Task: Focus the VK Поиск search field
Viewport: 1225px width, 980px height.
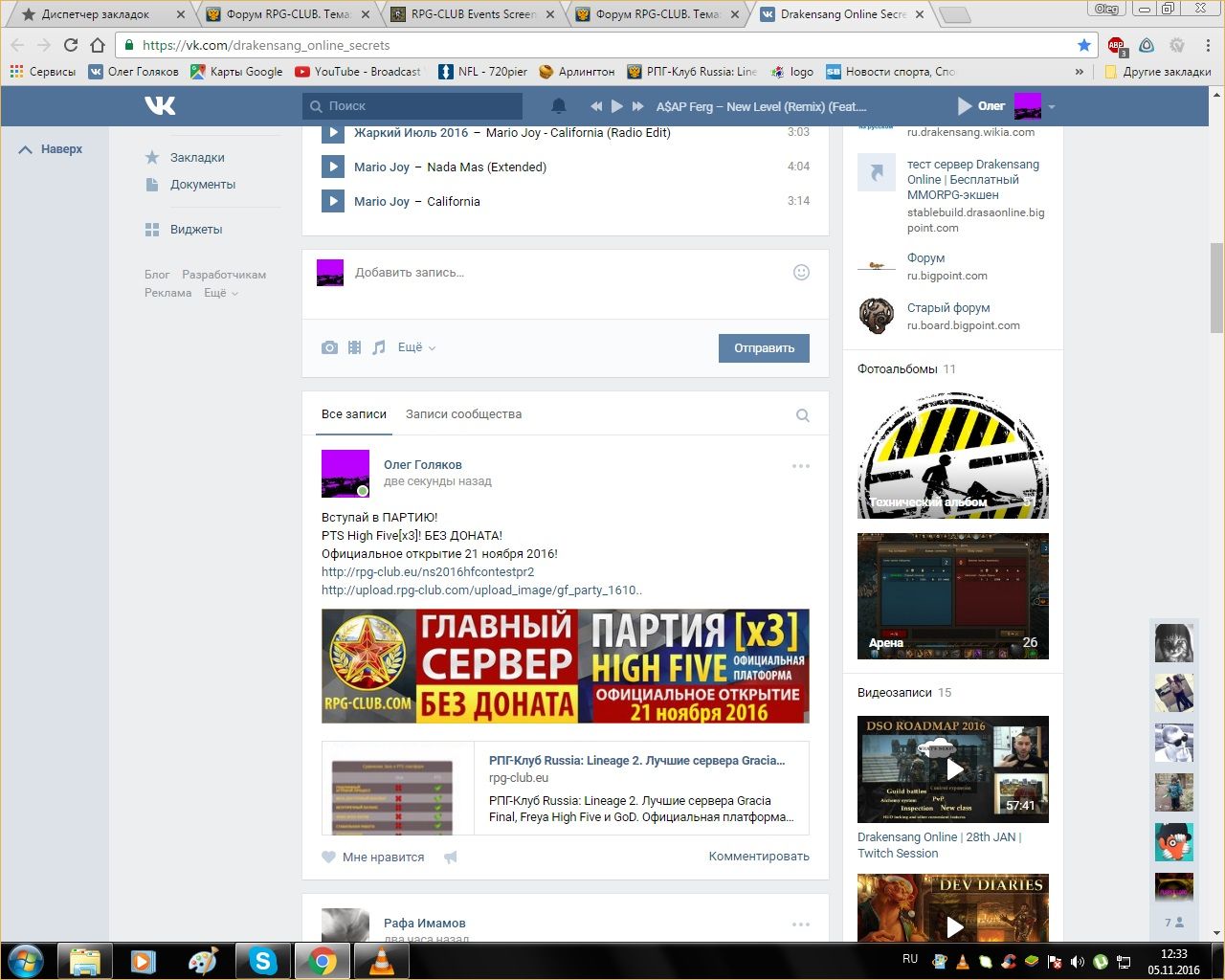Action: (412, 106)
